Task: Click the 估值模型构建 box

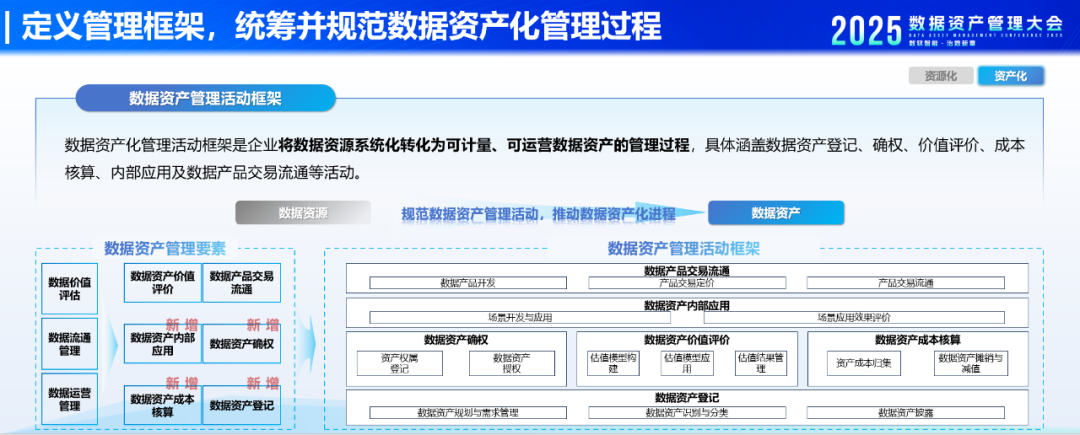Action: coord(613,363)
